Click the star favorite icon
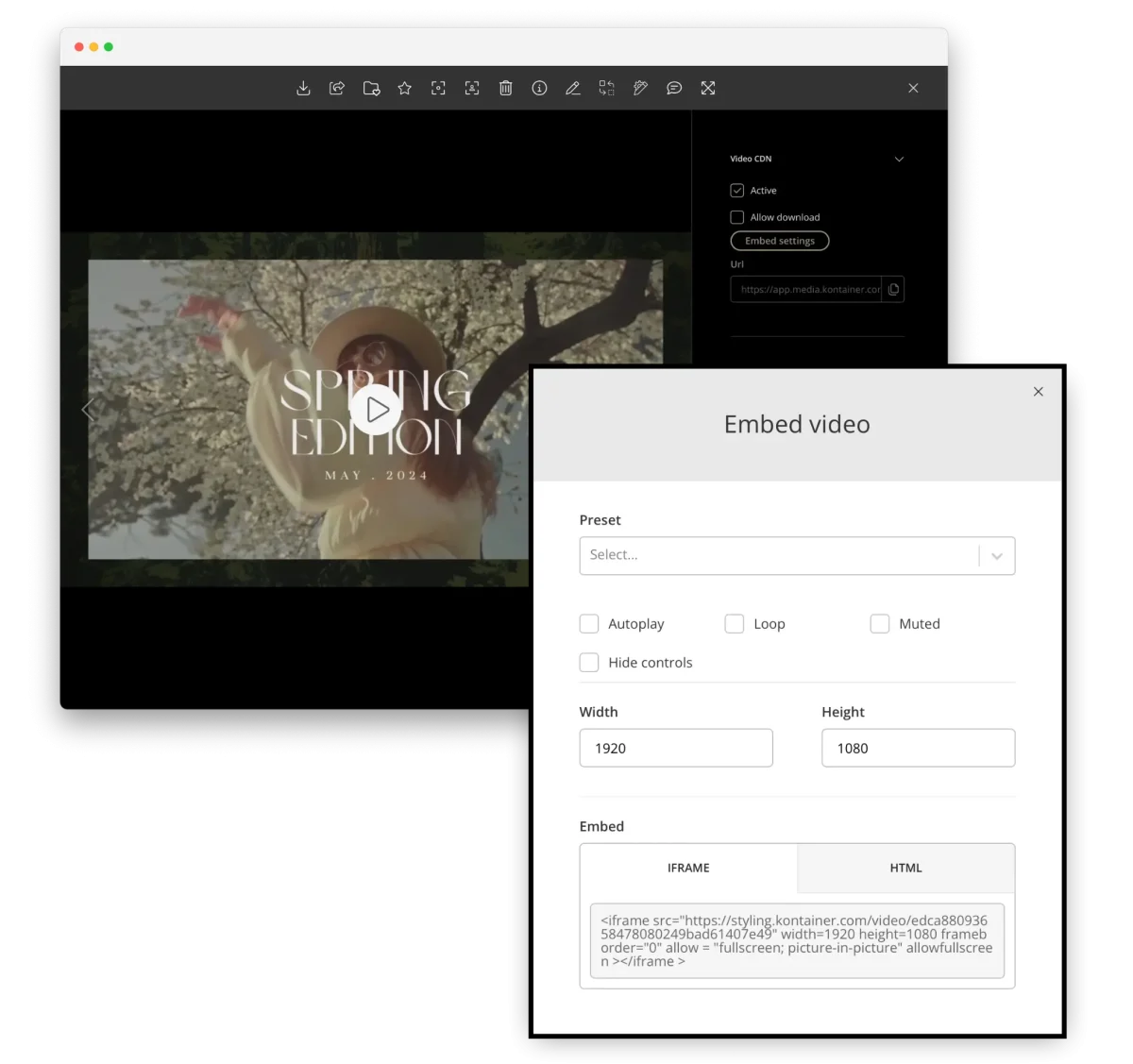1133x1064 pixels. tap(405, 88)
